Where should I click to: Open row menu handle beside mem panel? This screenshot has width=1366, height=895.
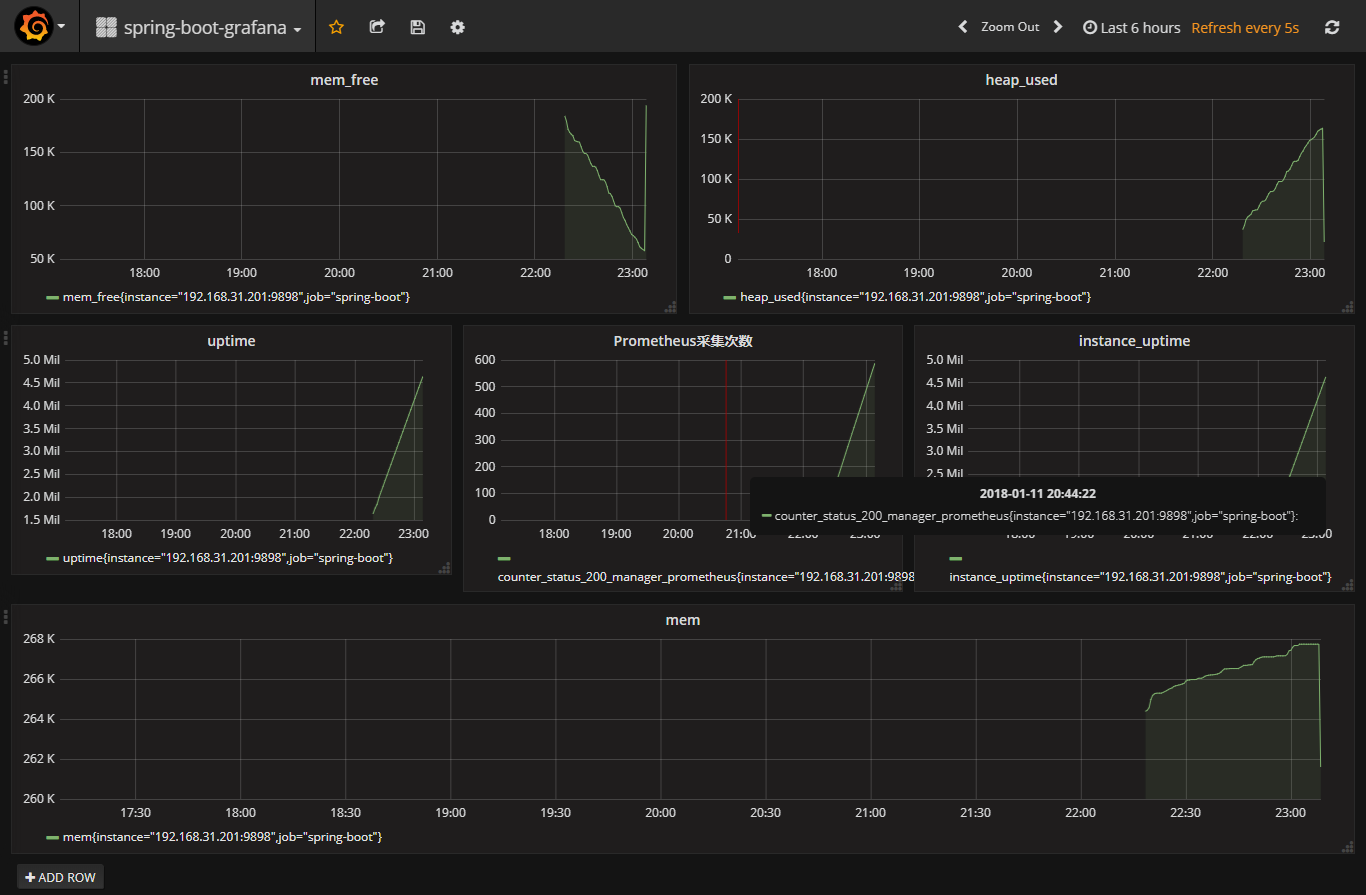tap(5, 615)
